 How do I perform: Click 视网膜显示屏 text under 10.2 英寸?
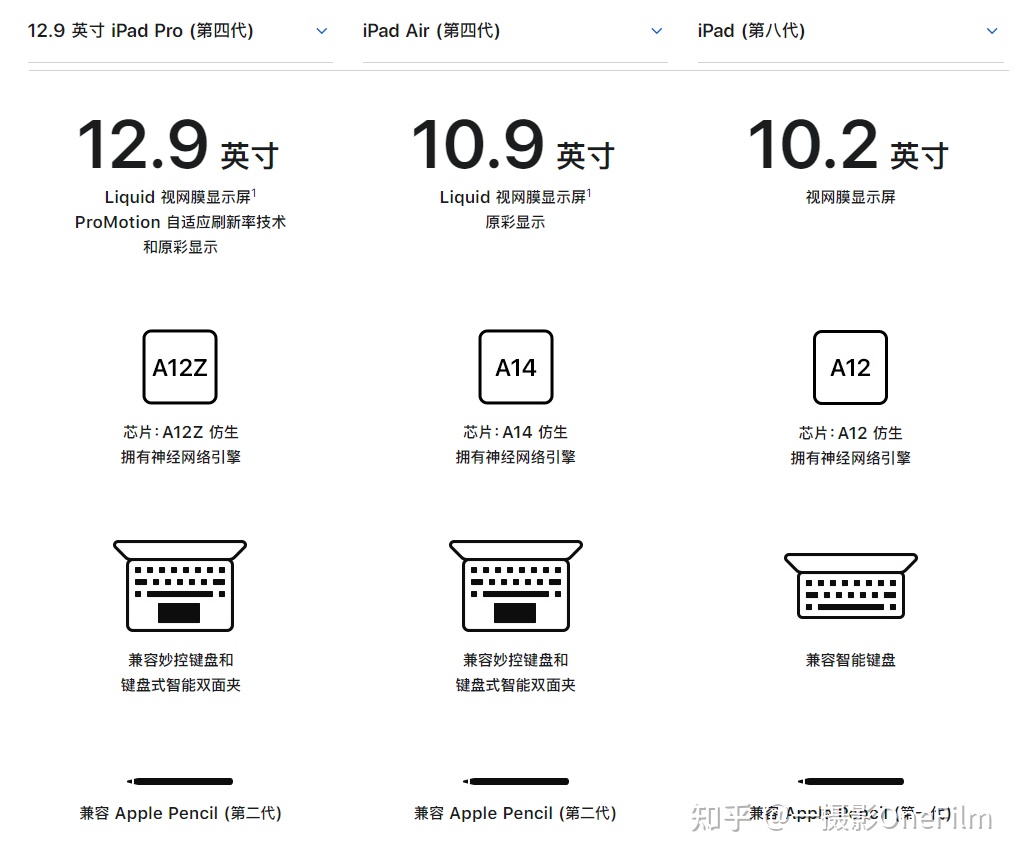pyautogui.click(x=851, y=197)
